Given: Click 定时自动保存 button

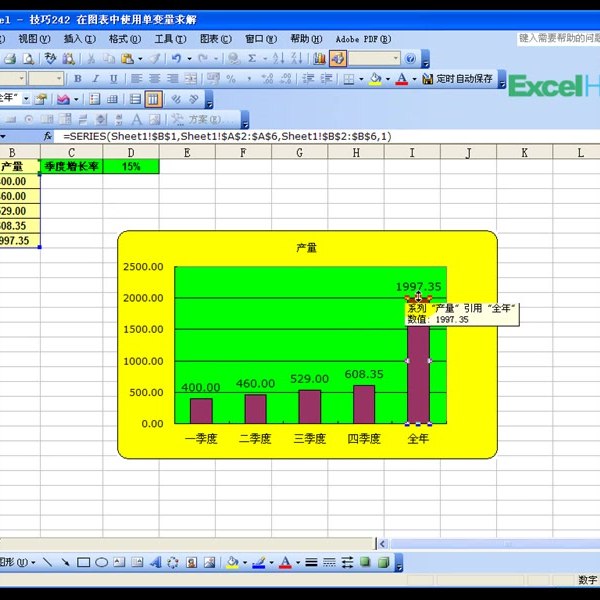Looking at the screenshot, I should (457, 79).
